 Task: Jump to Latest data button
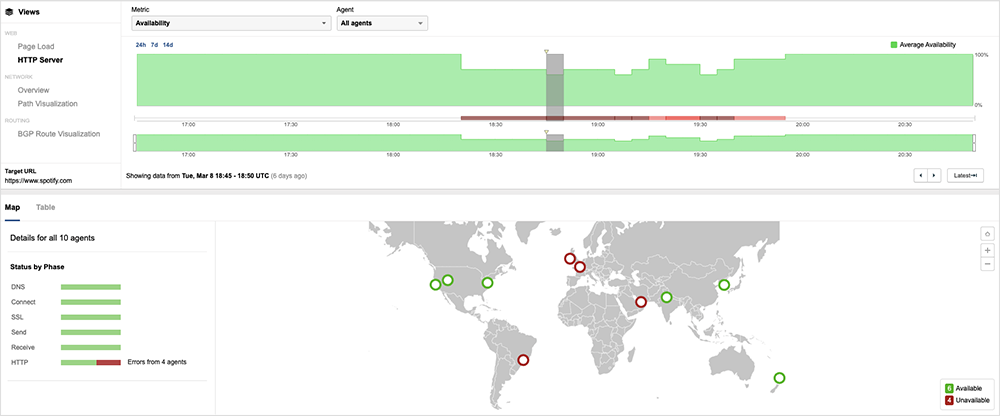(x=965, y=175)
